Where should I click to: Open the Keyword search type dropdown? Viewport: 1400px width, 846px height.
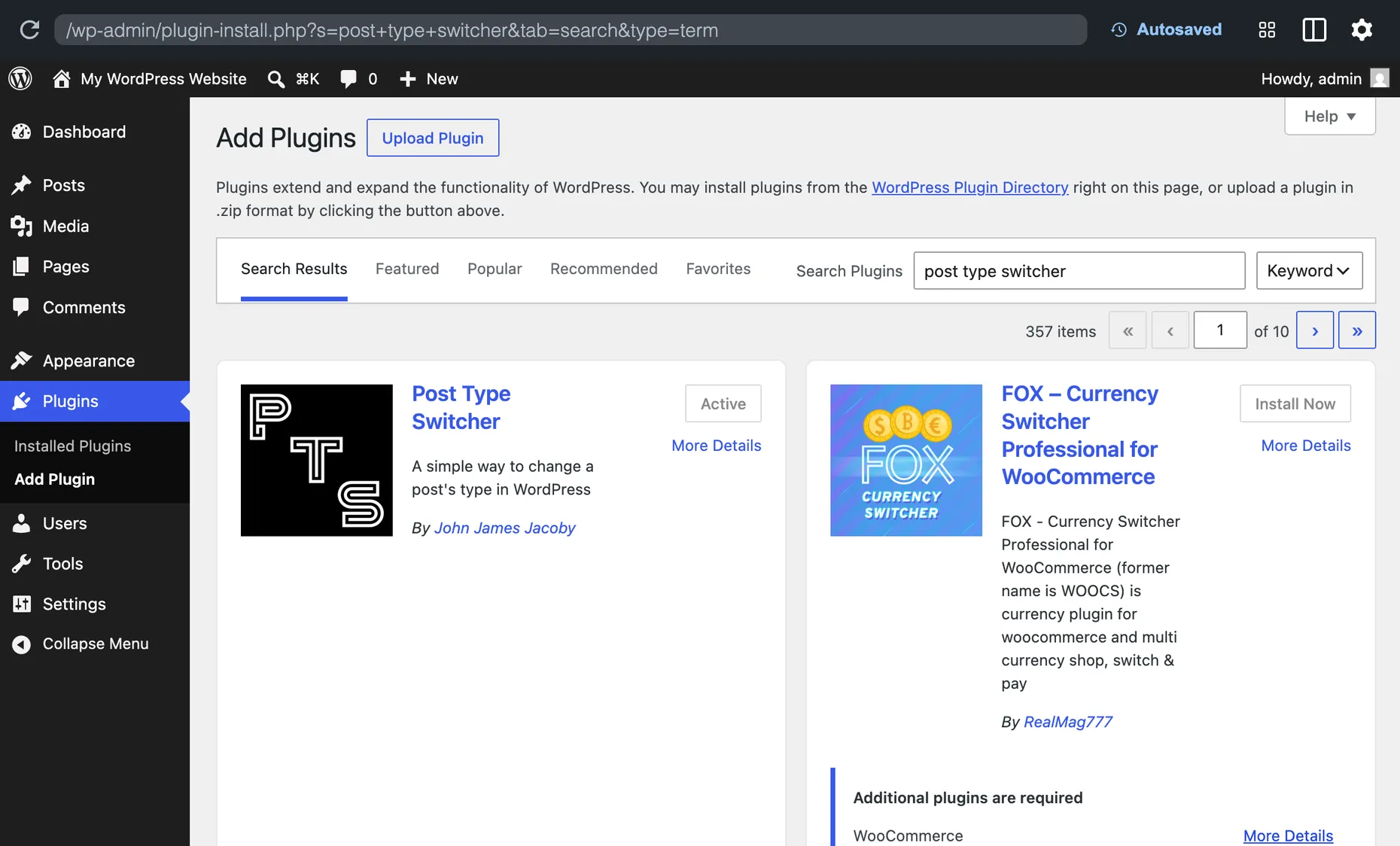tap(1309, 271)
